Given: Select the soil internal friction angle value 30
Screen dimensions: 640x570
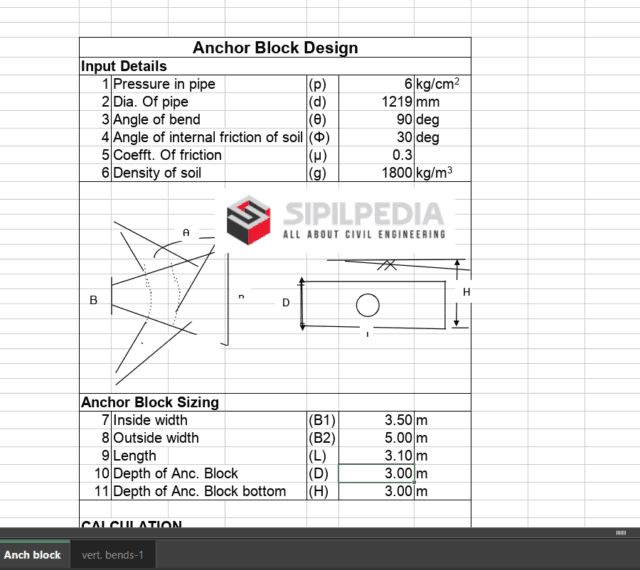Looking at the screenshot, I should tap(376, 137).
